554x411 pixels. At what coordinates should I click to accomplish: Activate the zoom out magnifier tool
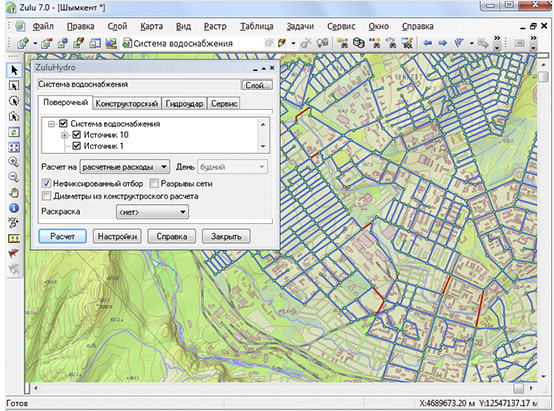tap(14, 177)
